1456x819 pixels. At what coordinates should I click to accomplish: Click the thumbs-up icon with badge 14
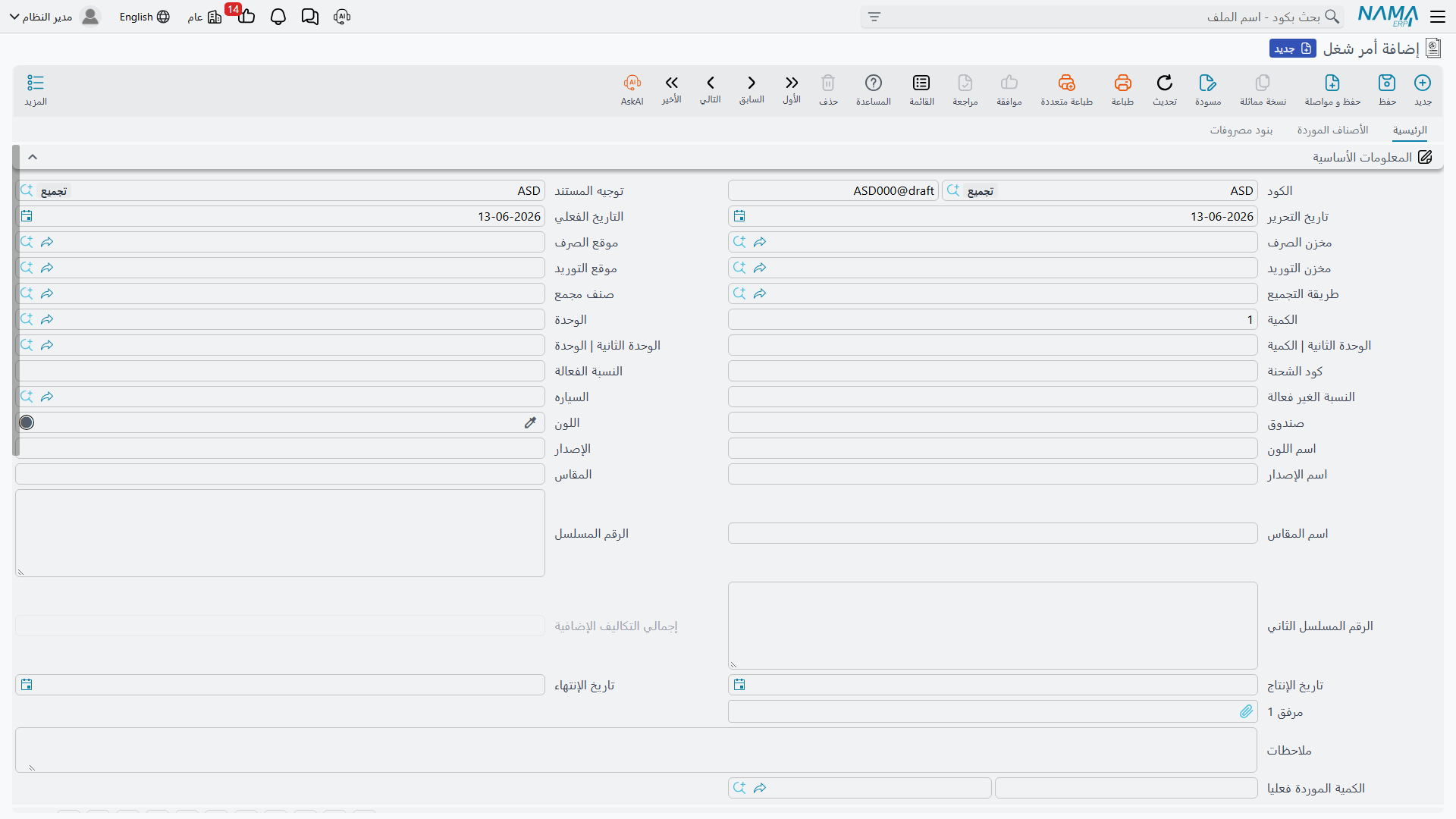pos(246,16)
